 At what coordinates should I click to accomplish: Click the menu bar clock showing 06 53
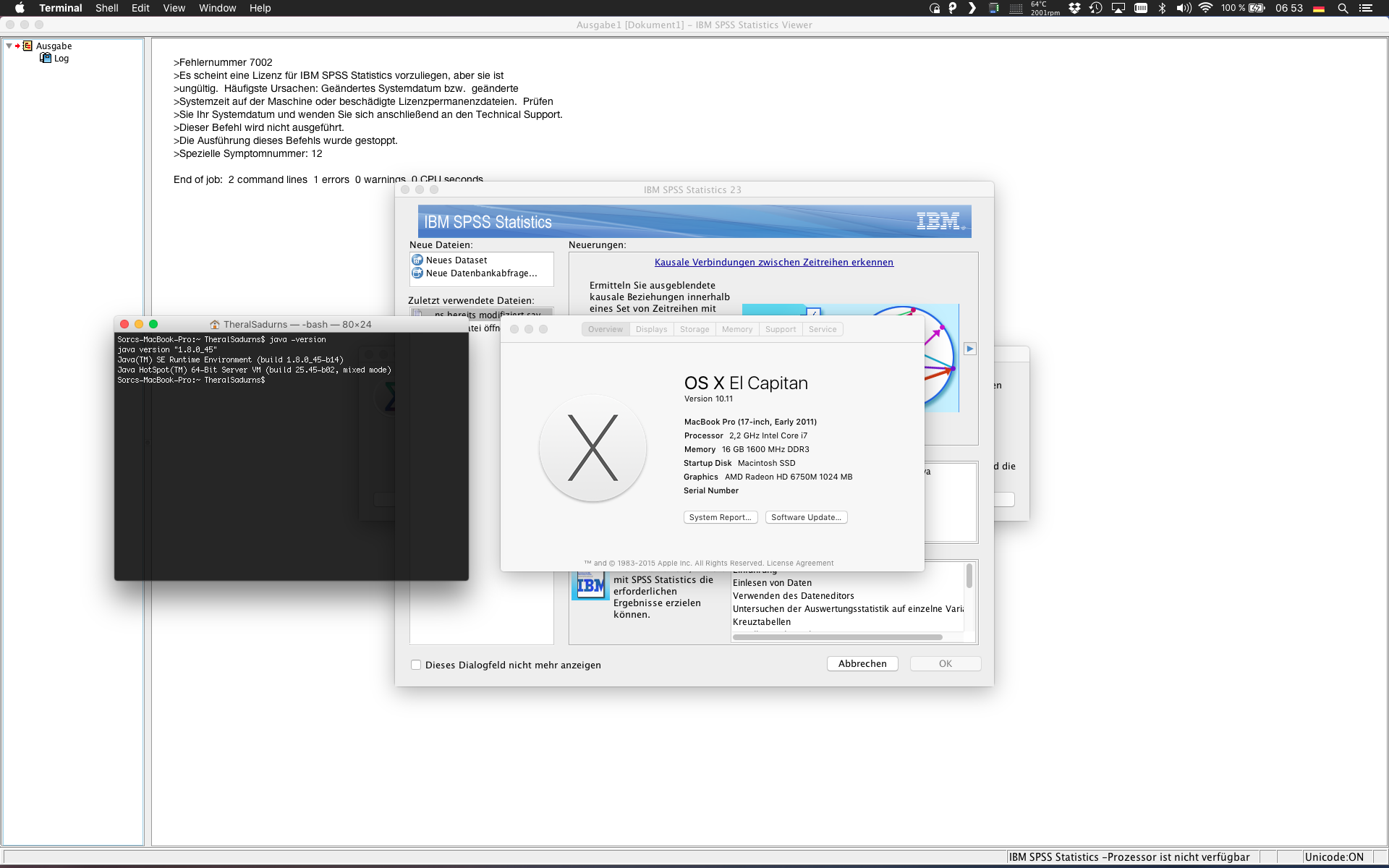[1289, 8]
